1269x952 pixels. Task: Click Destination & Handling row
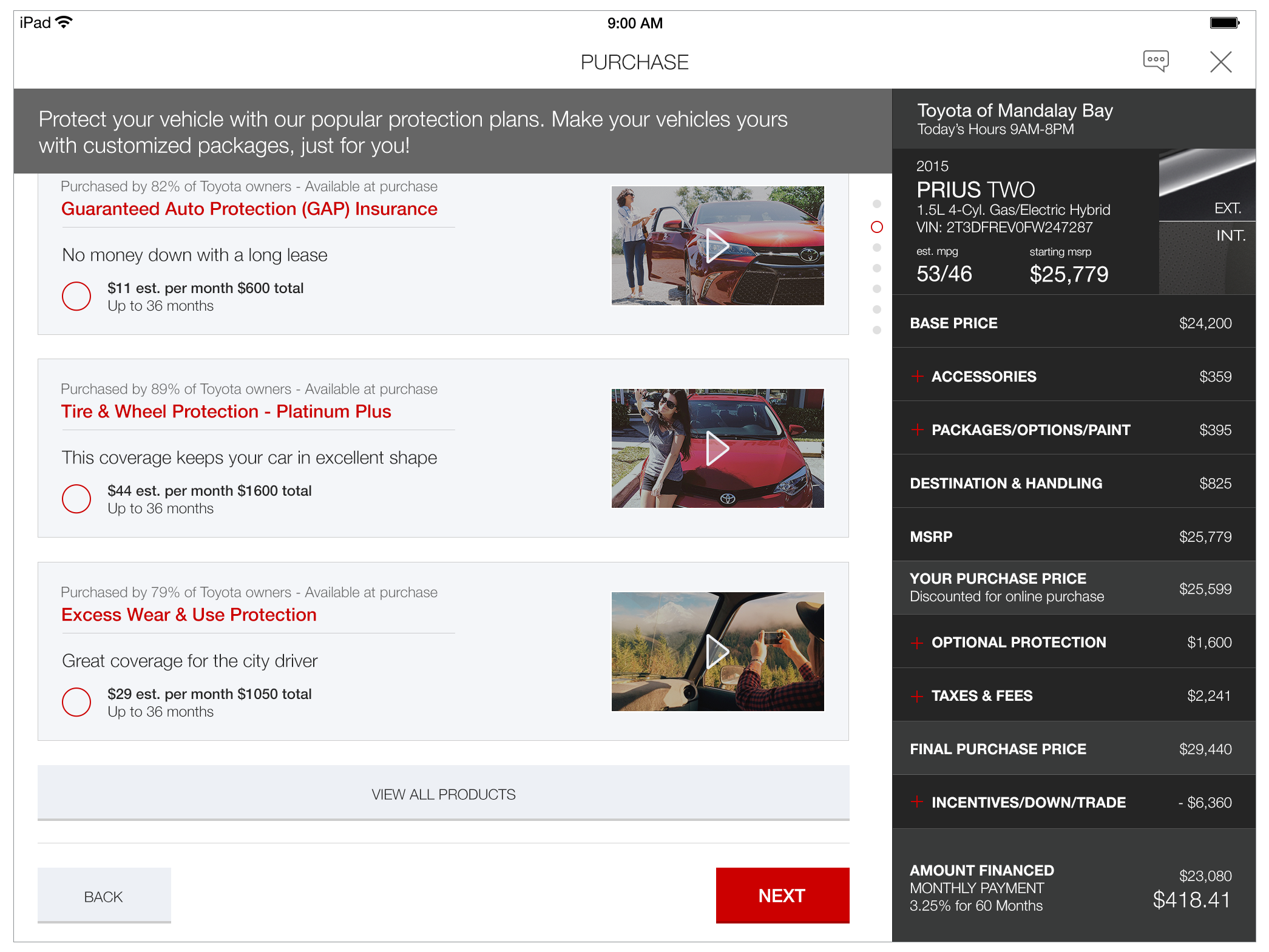point(1074,483)
